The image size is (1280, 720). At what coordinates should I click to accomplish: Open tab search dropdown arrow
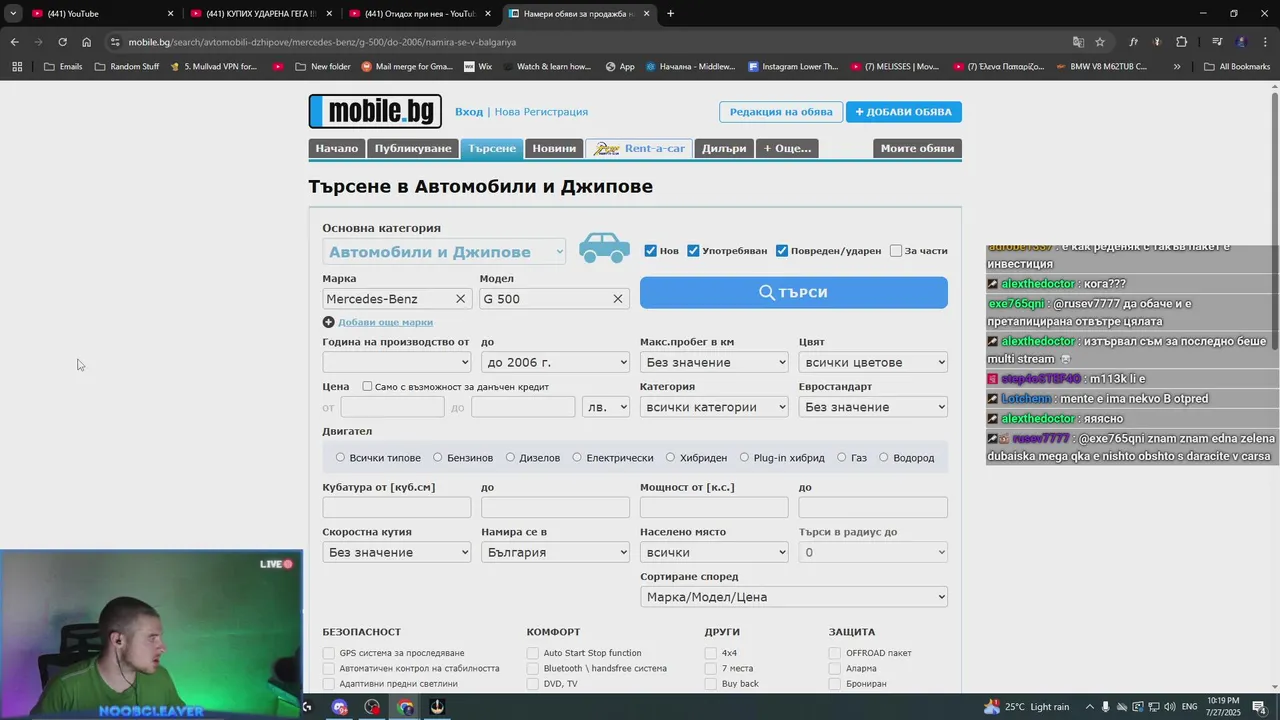(x=13, y=14)
